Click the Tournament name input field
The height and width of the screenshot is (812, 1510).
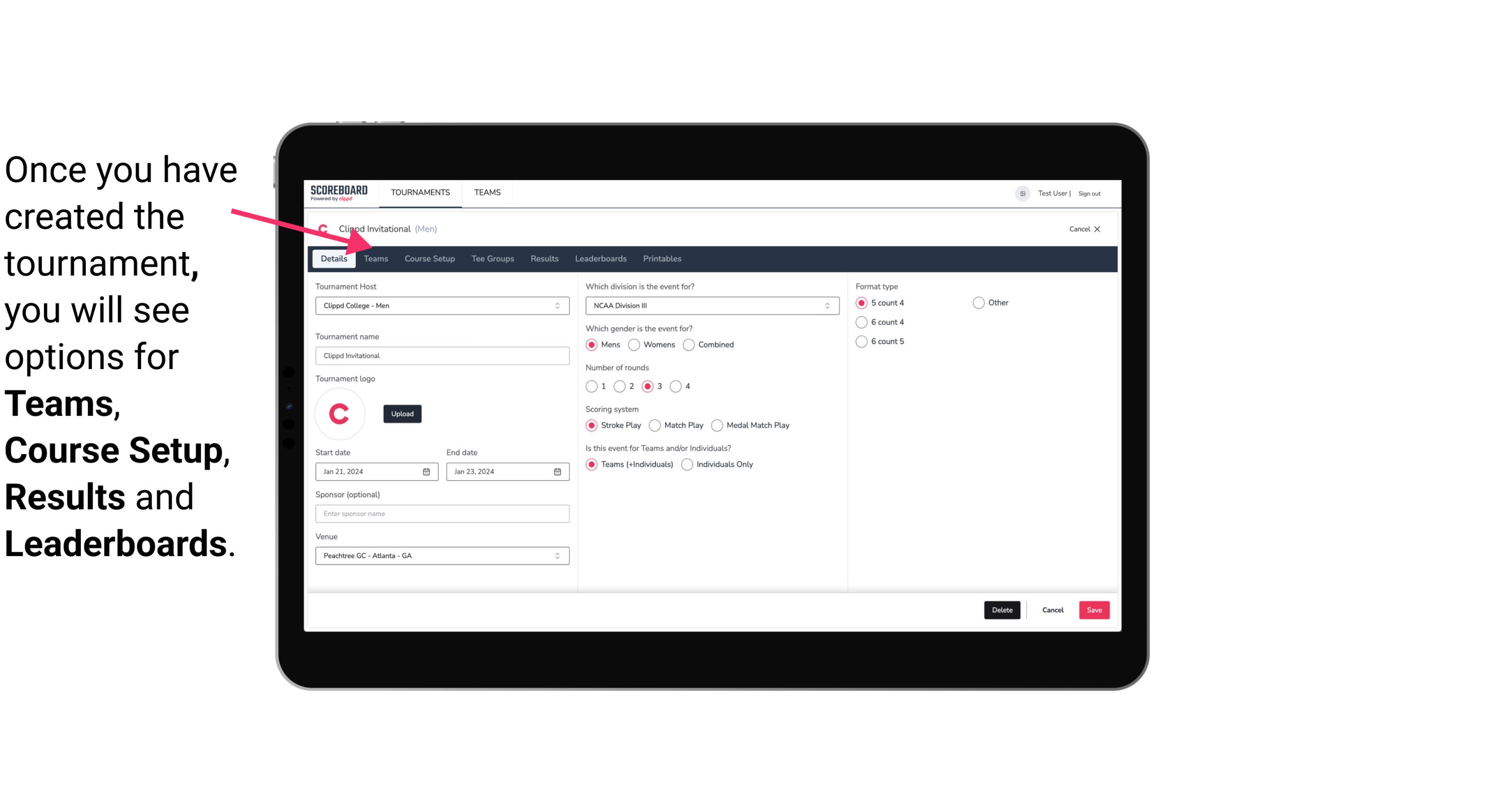click(x=442, y=355)
